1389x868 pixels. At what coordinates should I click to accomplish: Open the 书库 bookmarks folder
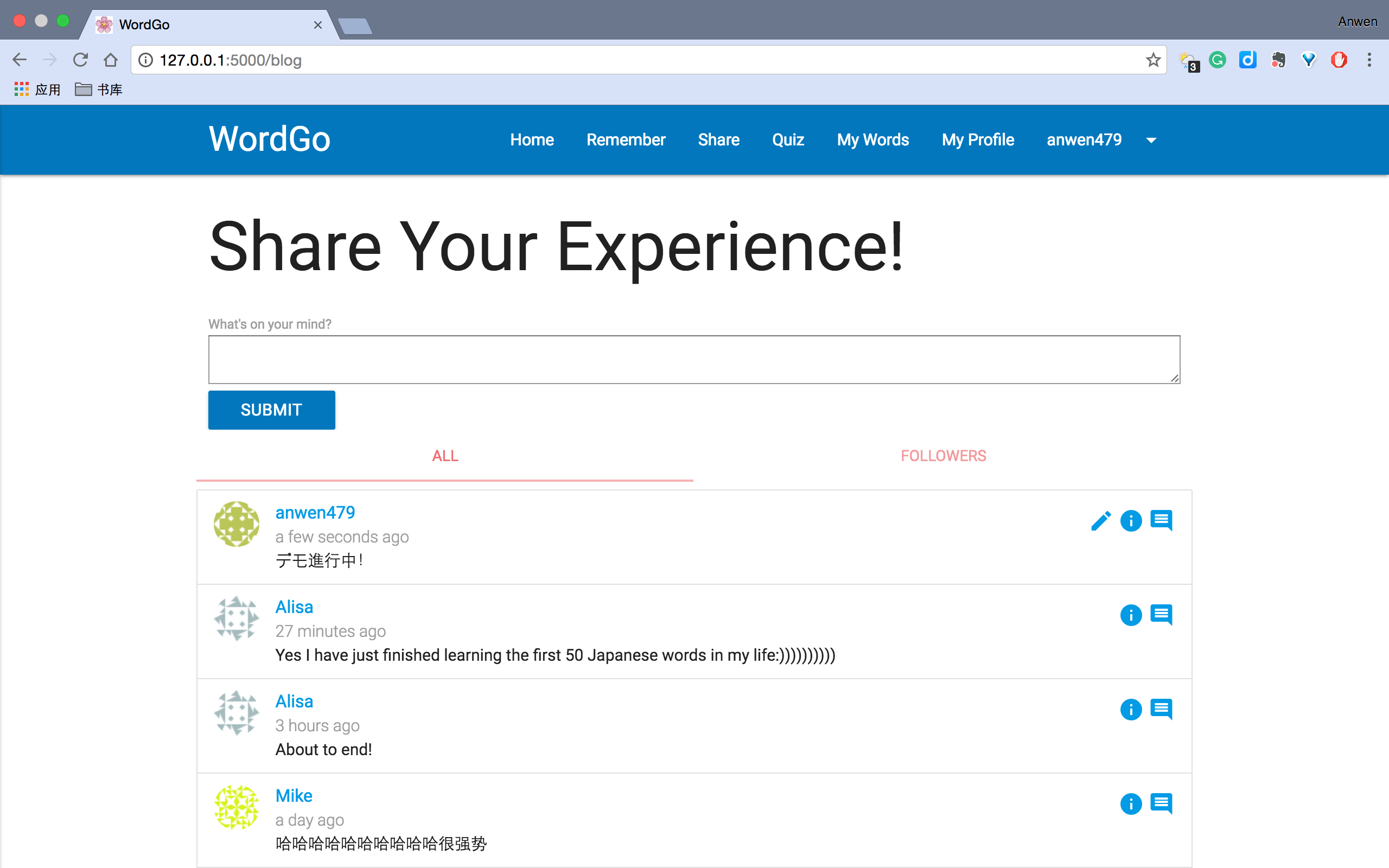[x=99, y=90]
